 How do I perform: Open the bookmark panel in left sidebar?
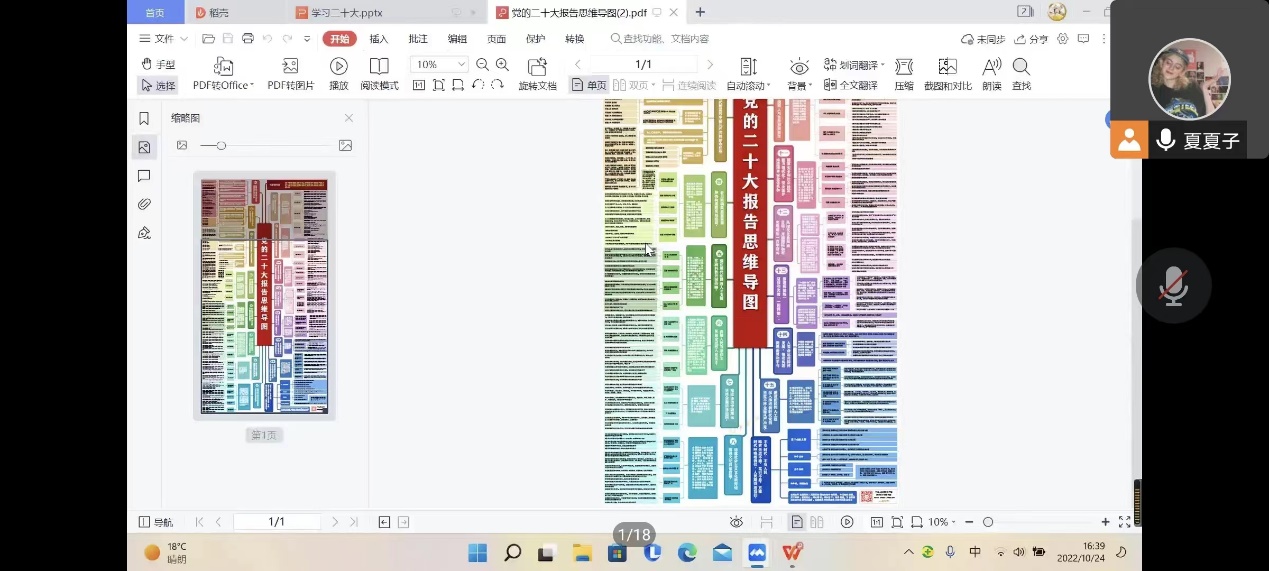coord(144,118)
